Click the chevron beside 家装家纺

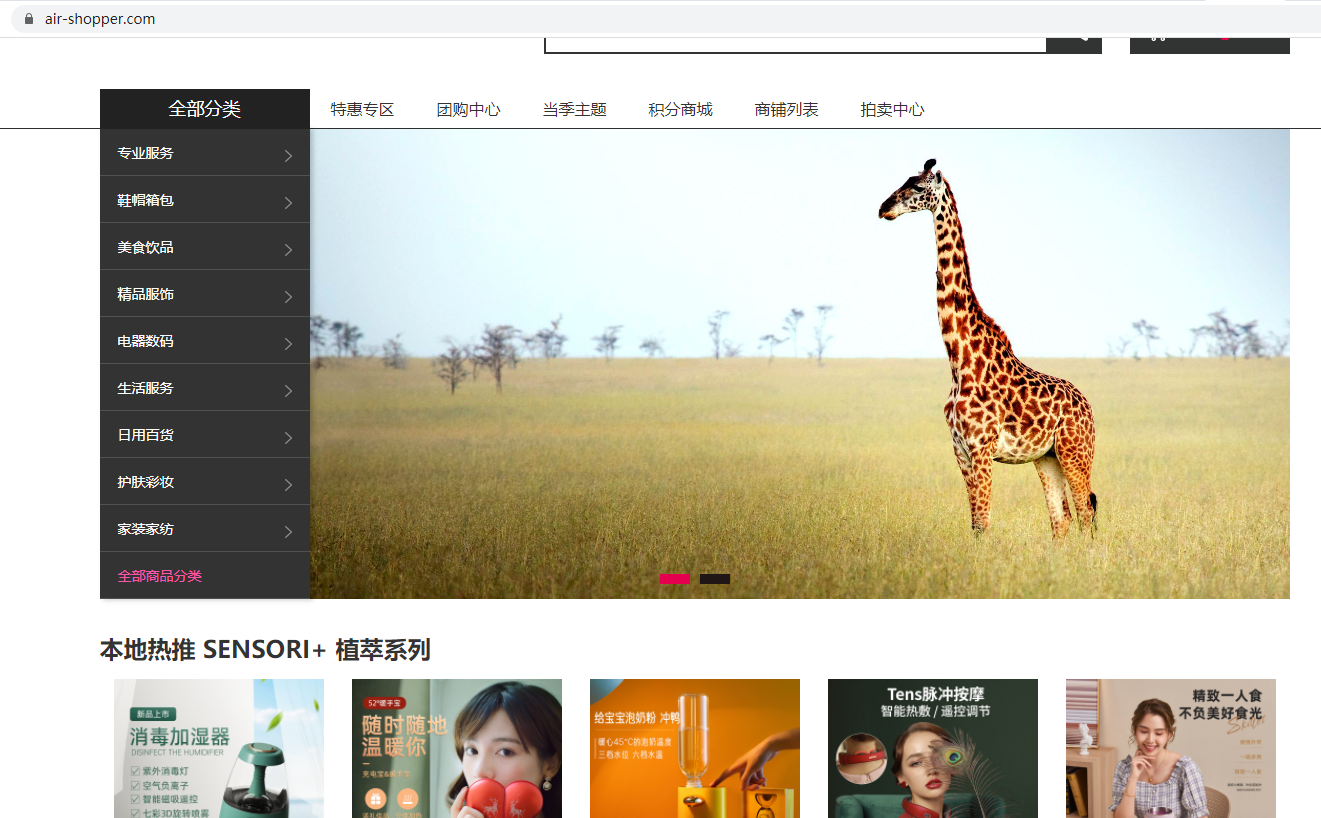click(288, 531)
